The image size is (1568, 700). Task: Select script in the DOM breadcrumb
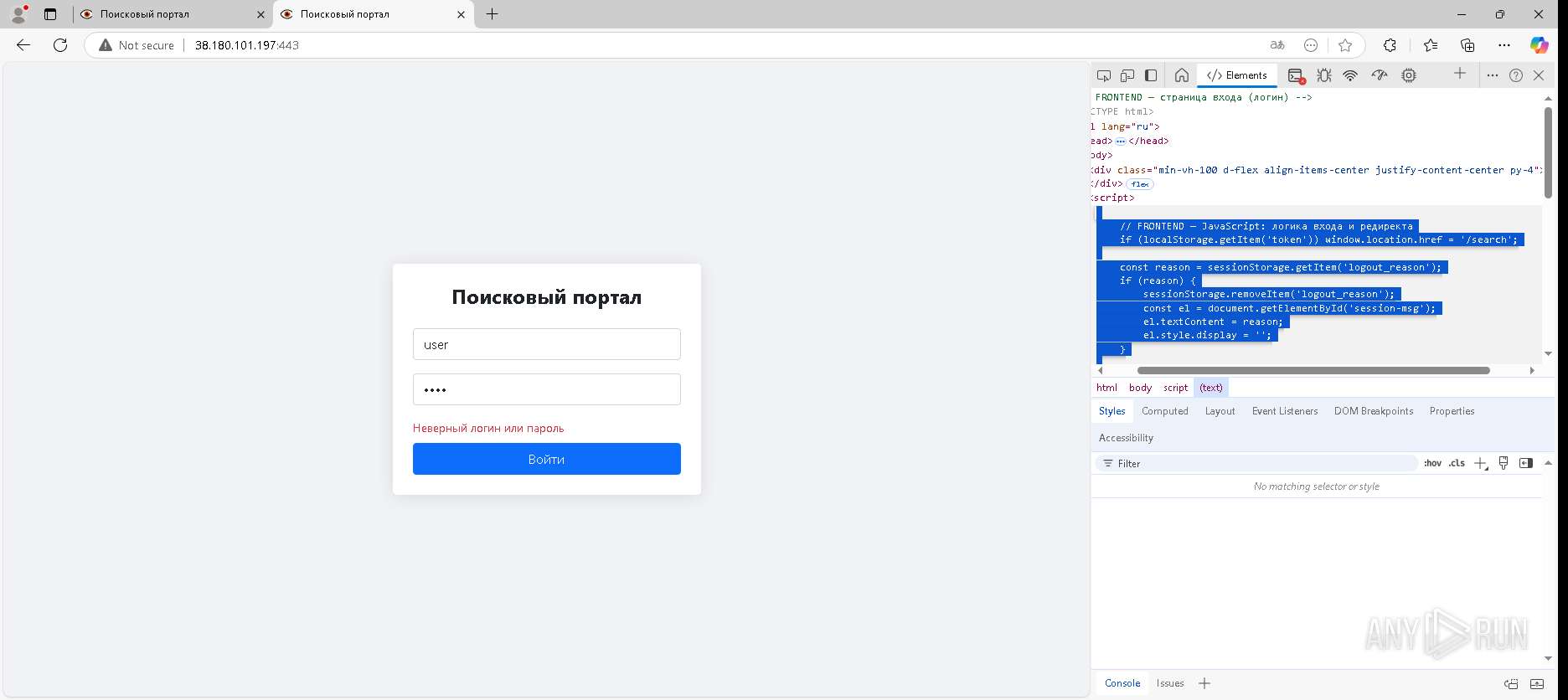(1175, 388)
